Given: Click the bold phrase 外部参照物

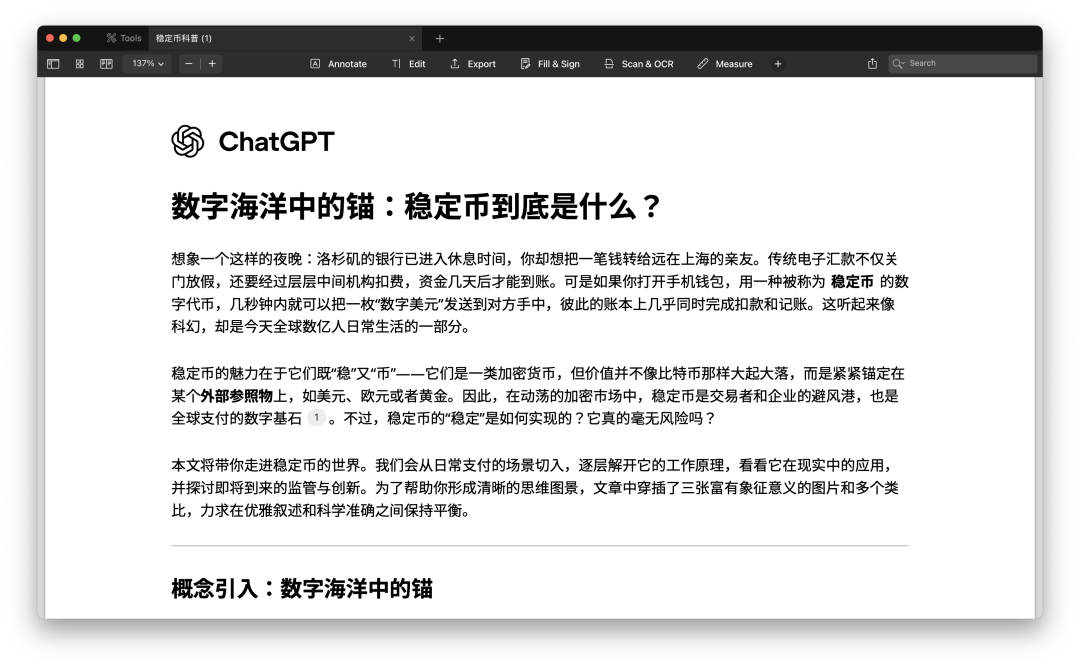Looking at the screenshot, I should 236,396.
